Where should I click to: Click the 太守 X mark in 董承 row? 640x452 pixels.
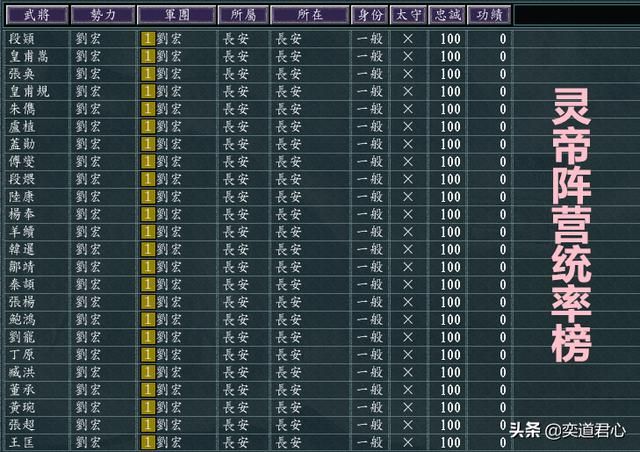pyautogui.click(x=408, y=390)
